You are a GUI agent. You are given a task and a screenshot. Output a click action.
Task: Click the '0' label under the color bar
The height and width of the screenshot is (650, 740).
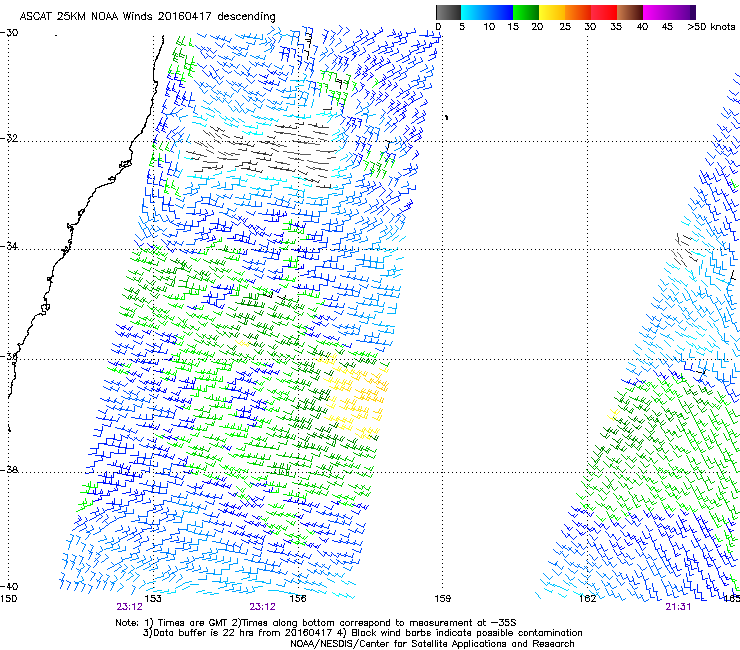click(438, 27)
